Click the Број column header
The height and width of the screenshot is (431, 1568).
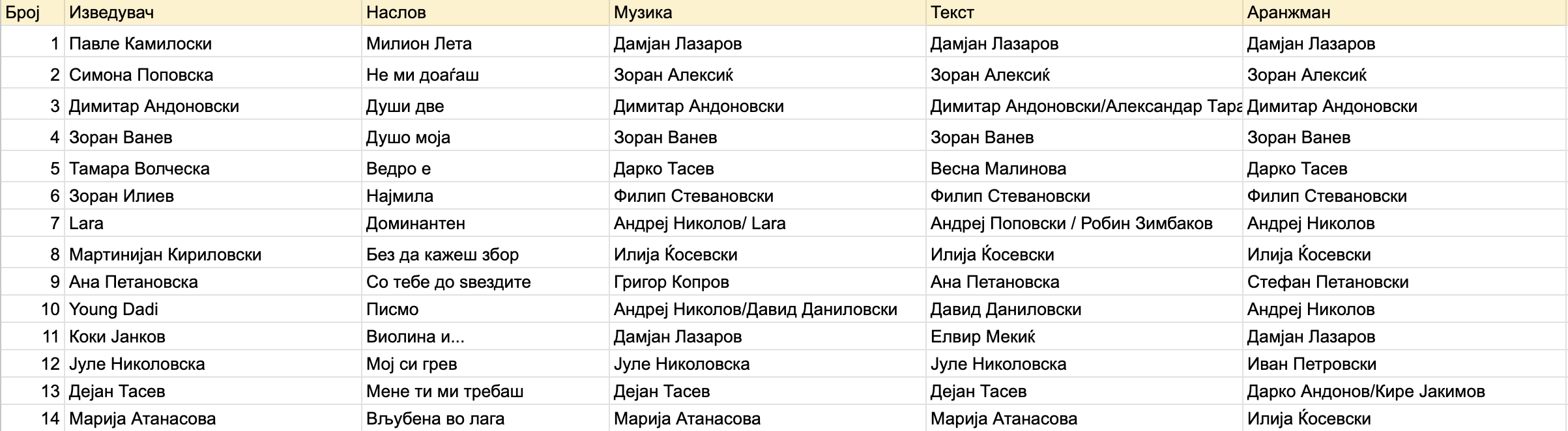point(32,12)
